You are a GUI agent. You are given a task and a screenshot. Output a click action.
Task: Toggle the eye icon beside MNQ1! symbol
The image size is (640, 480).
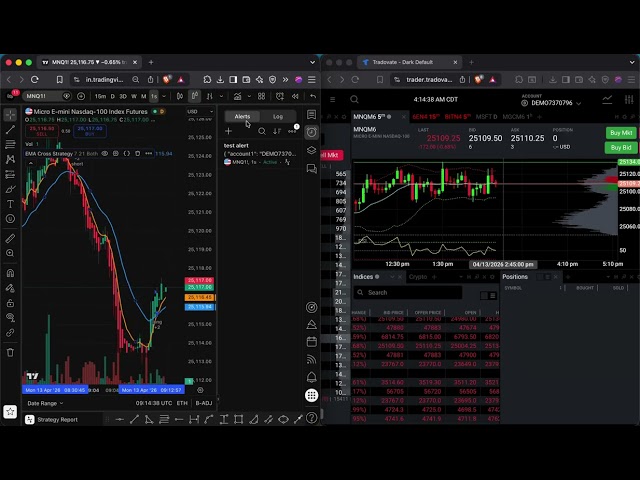66,96
